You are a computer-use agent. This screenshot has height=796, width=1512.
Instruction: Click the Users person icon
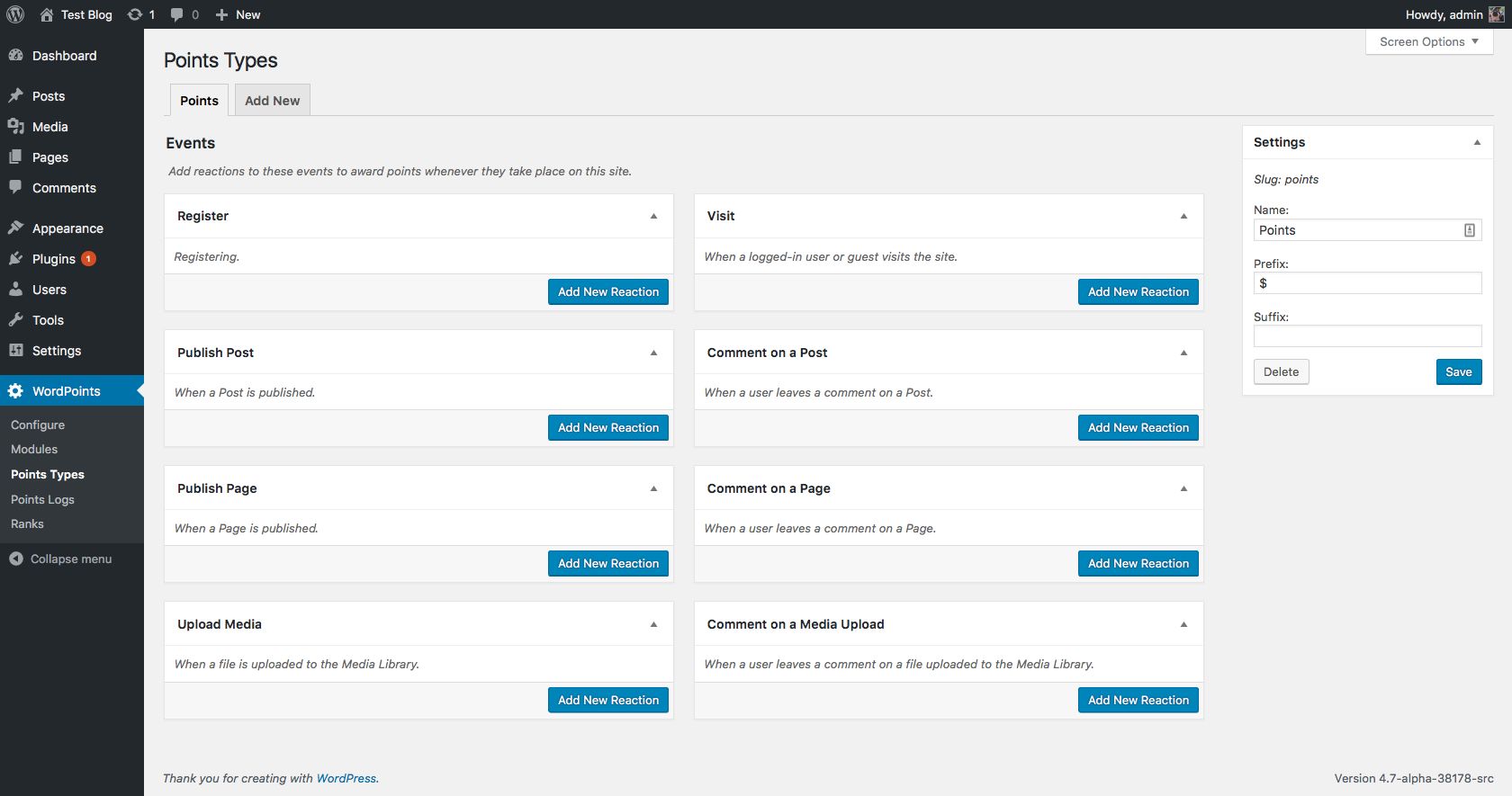coord(15,289)
